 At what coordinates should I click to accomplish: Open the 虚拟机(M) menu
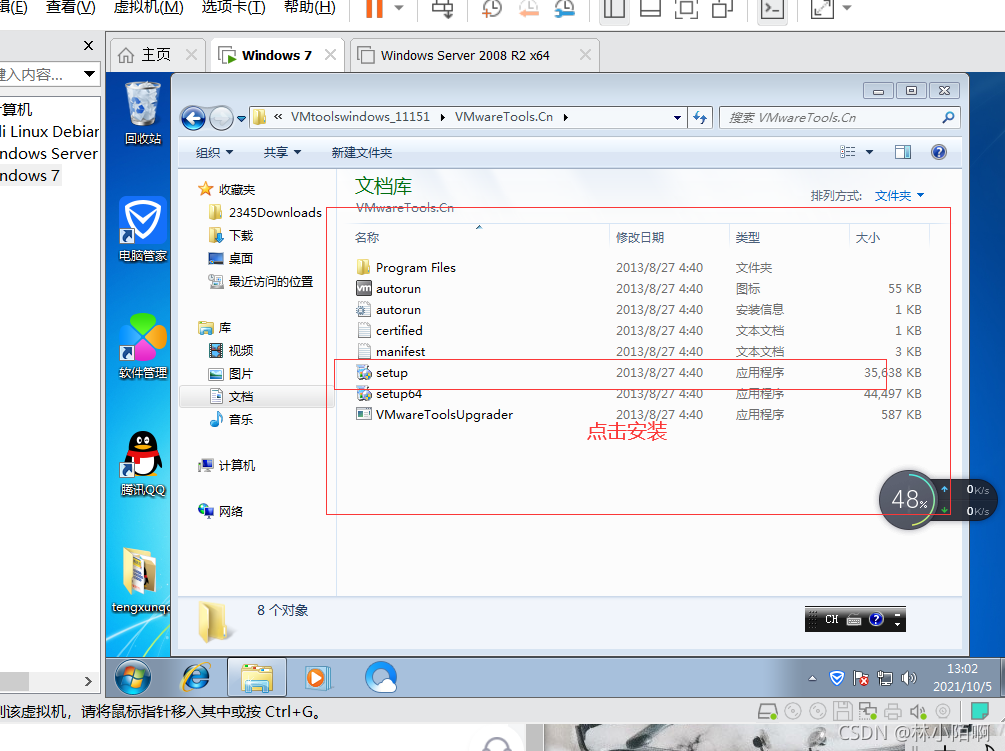tap(148, 8)
